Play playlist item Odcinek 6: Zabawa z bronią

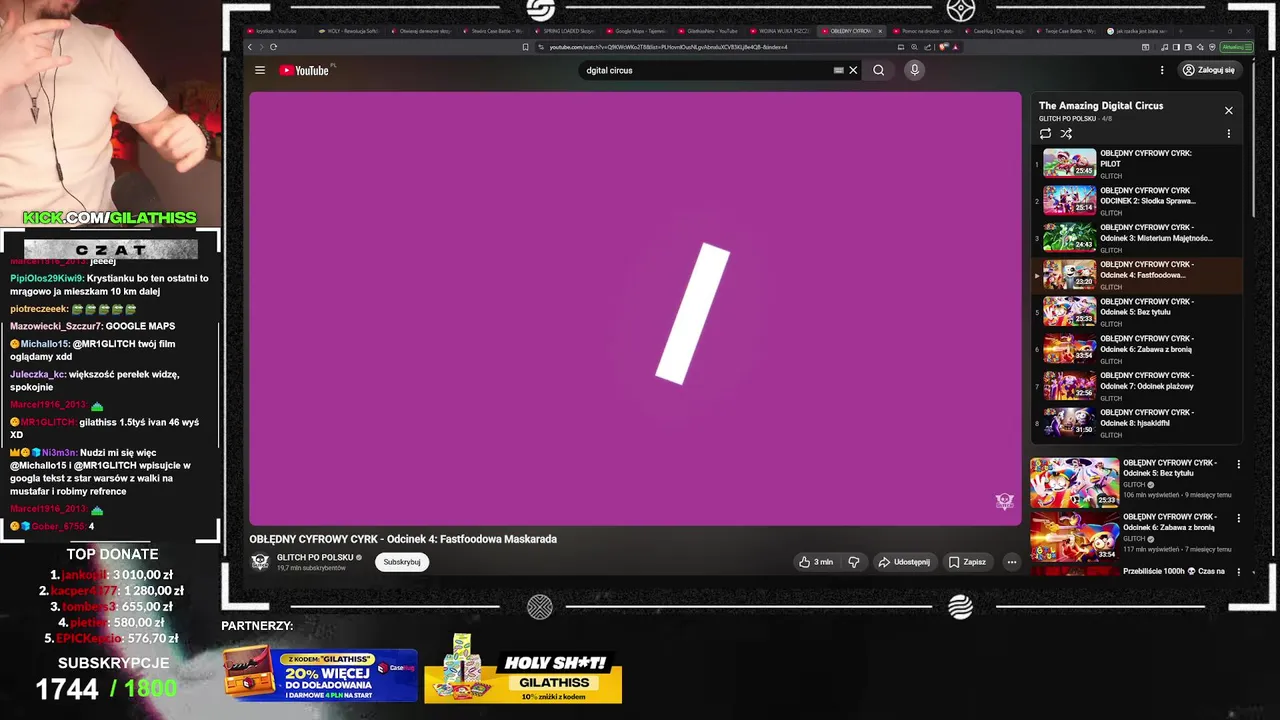point(1138,348)
